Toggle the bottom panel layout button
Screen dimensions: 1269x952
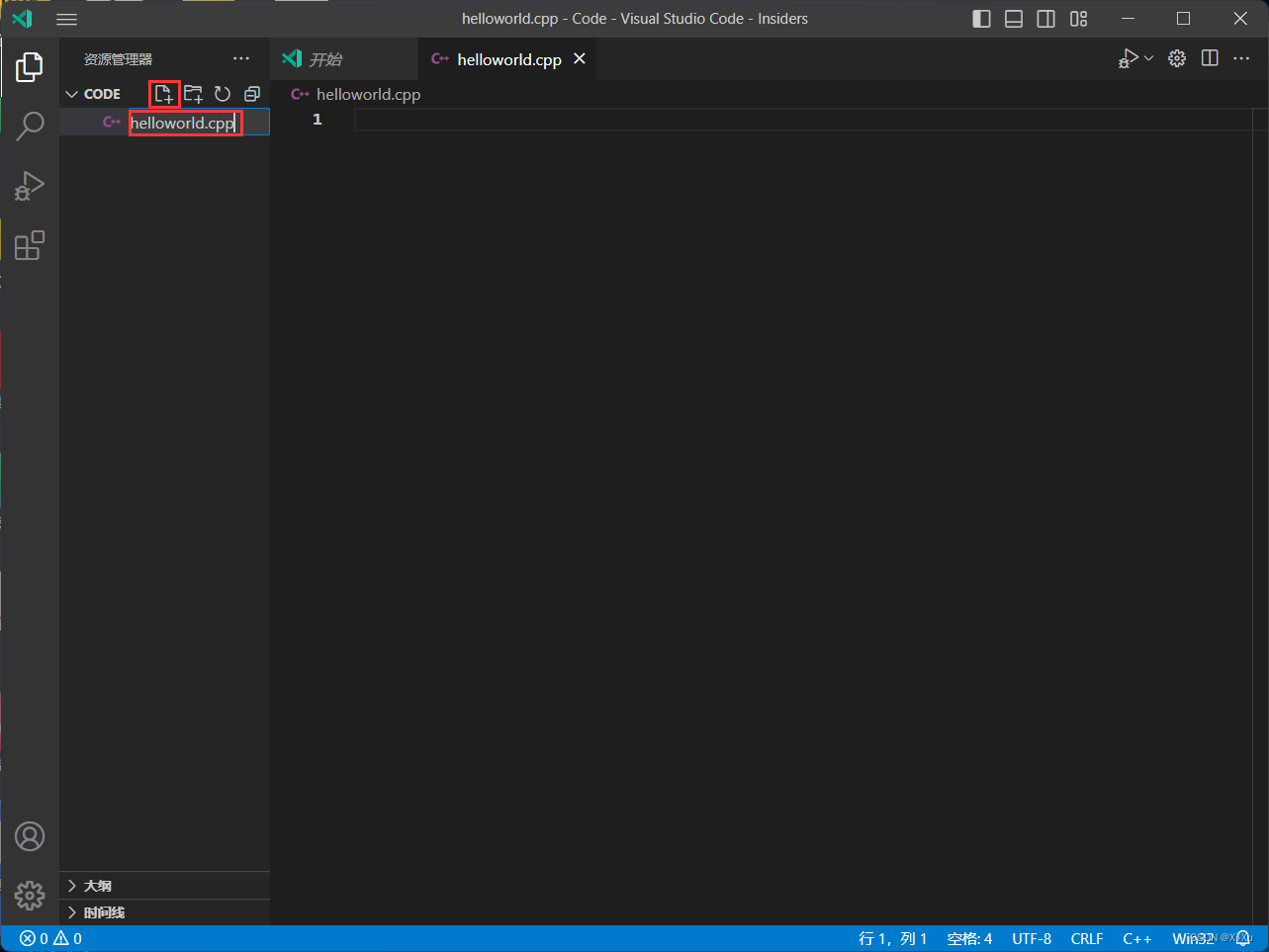[1014, 19]
